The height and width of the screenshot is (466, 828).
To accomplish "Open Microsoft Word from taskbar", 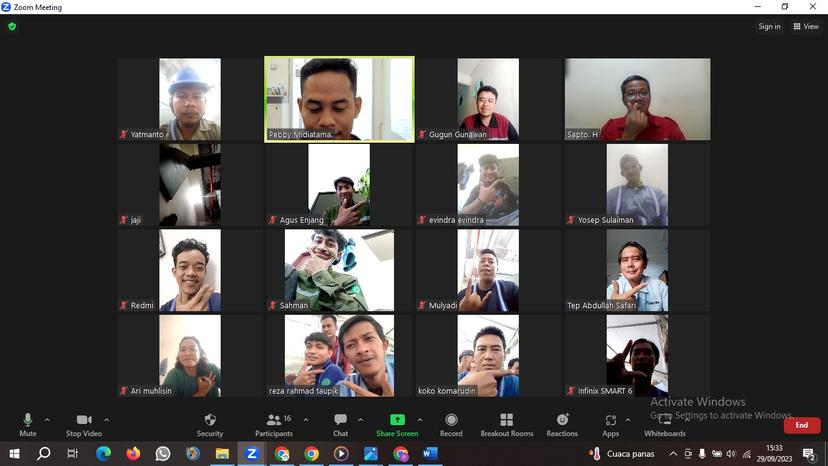I will tap(430, 453).
